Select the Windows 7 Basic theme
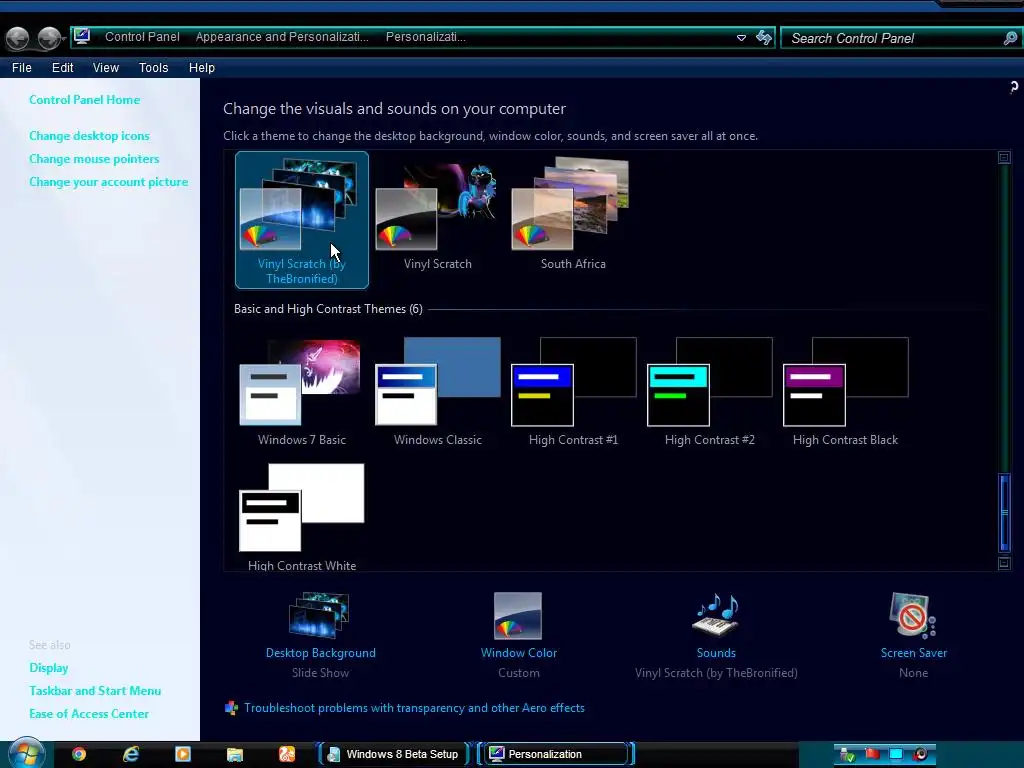Image resolution: width=1024 pixels, height=768 pixels. pos(302,392)
